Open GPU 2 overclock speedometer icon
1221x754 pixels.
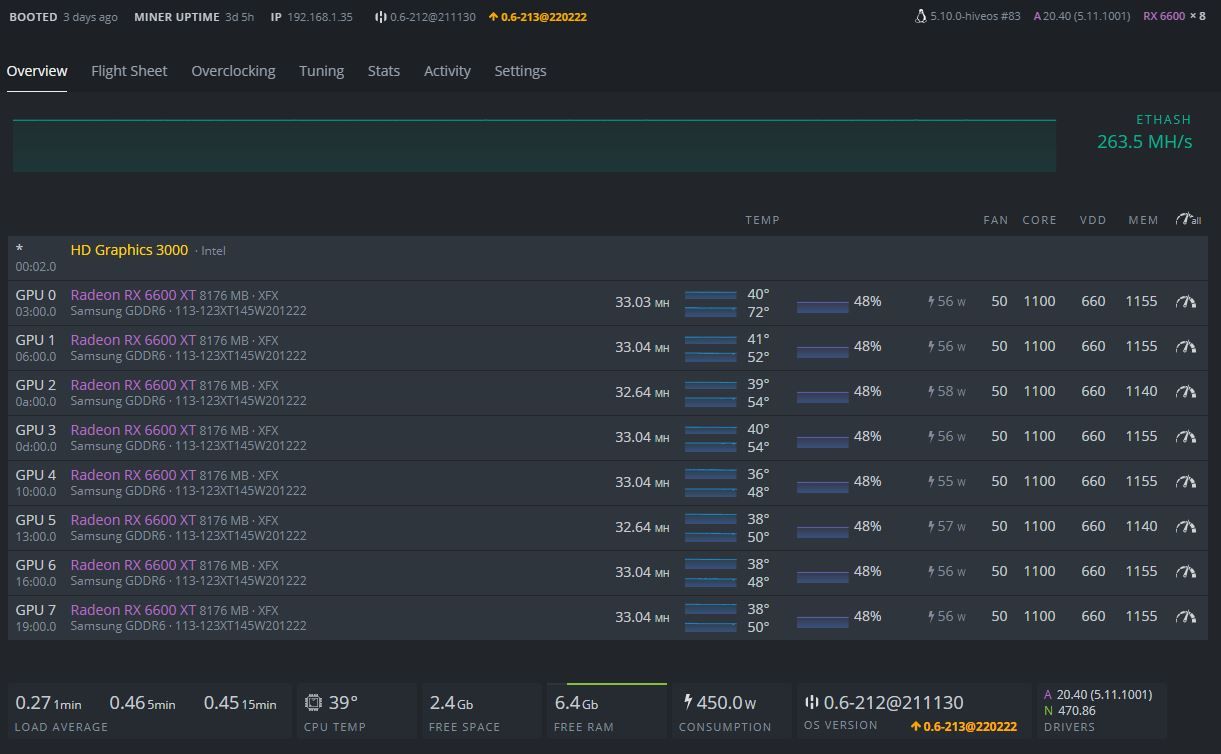click(x=1186, y=392)
